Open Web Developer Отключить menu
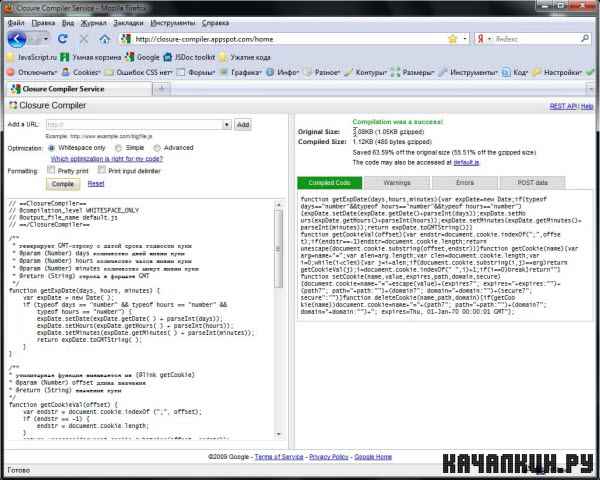 point(32,72)
